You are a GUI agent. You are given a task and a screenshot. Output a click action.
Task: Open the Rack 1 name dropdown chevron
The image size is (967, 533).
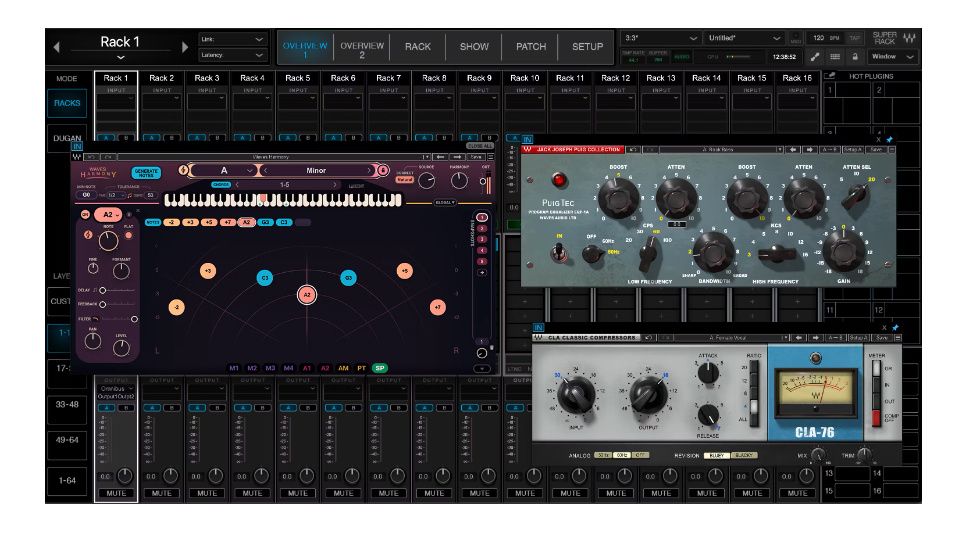pyautogui.click(x=120, y=57)
